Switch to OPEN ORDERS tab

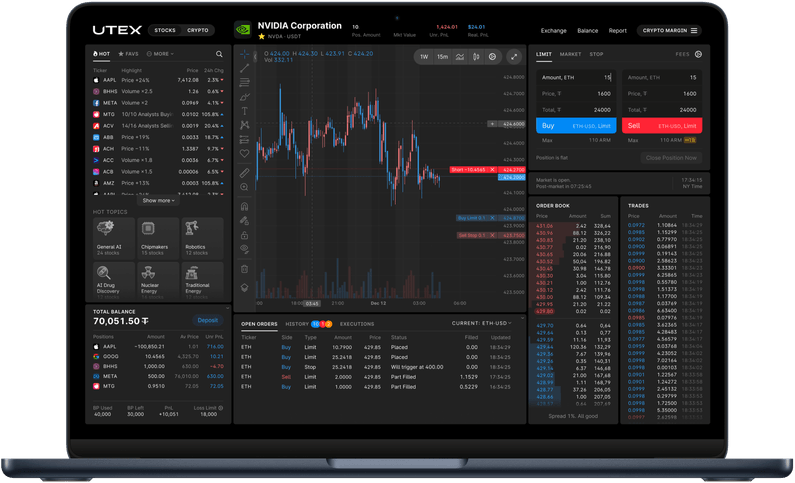click(259, 324)
